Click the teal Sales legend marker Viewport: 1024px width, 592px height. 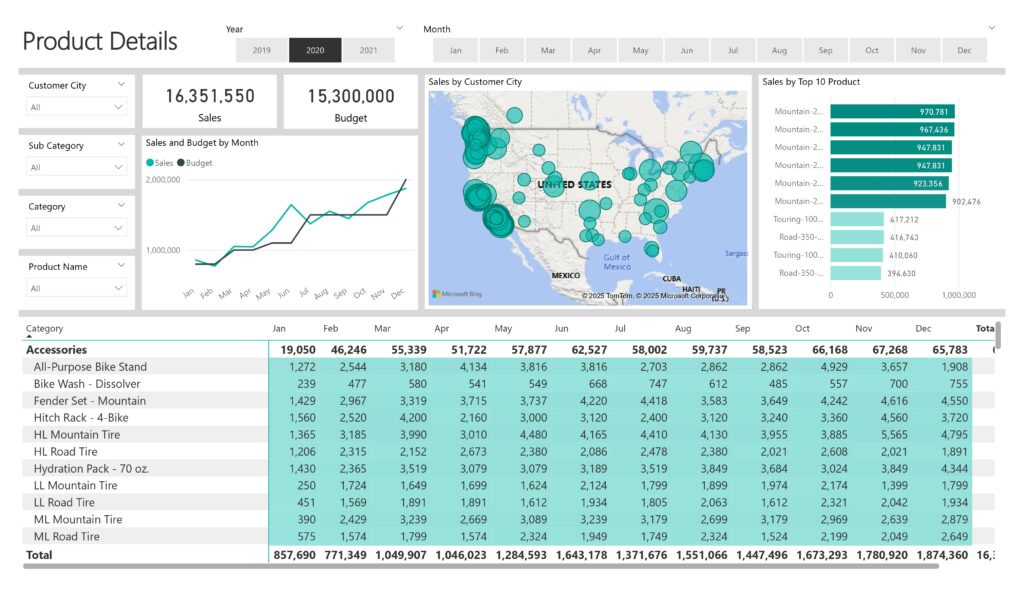coord(150,162)
